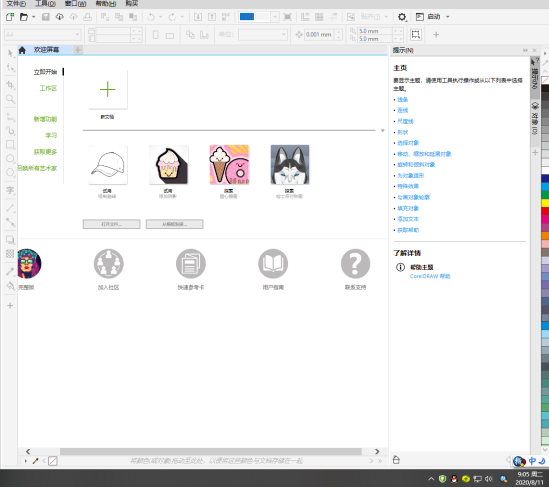Click the Export icon in toolbar
Viewport: 549px width, 488px height.
point(212,17)
